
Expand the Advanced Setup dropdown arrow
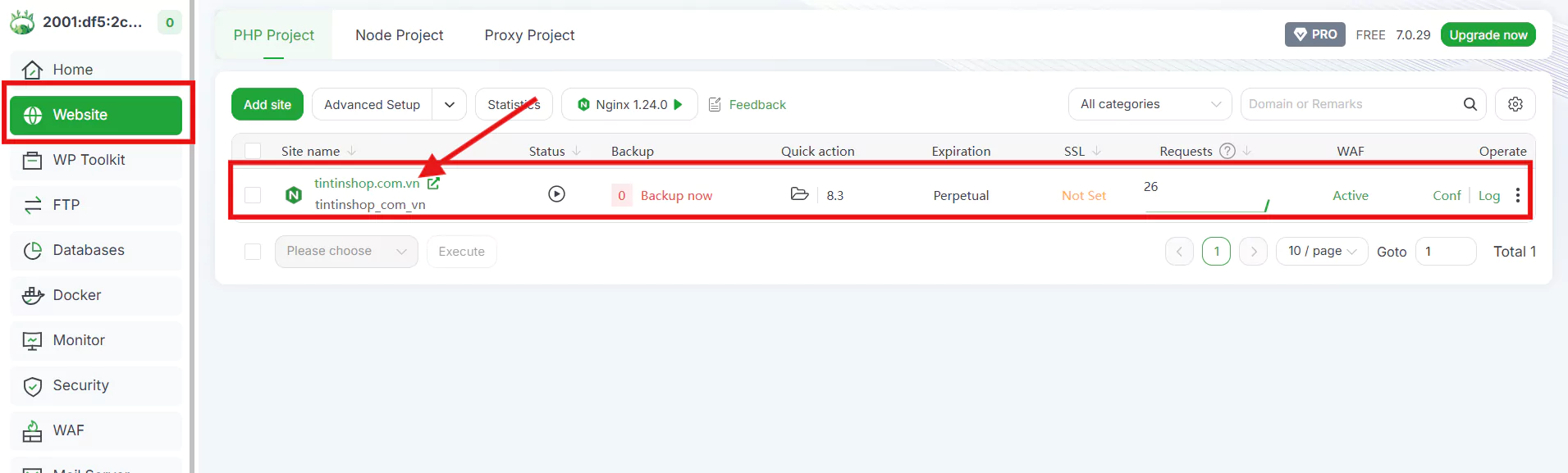pos(449,105)
